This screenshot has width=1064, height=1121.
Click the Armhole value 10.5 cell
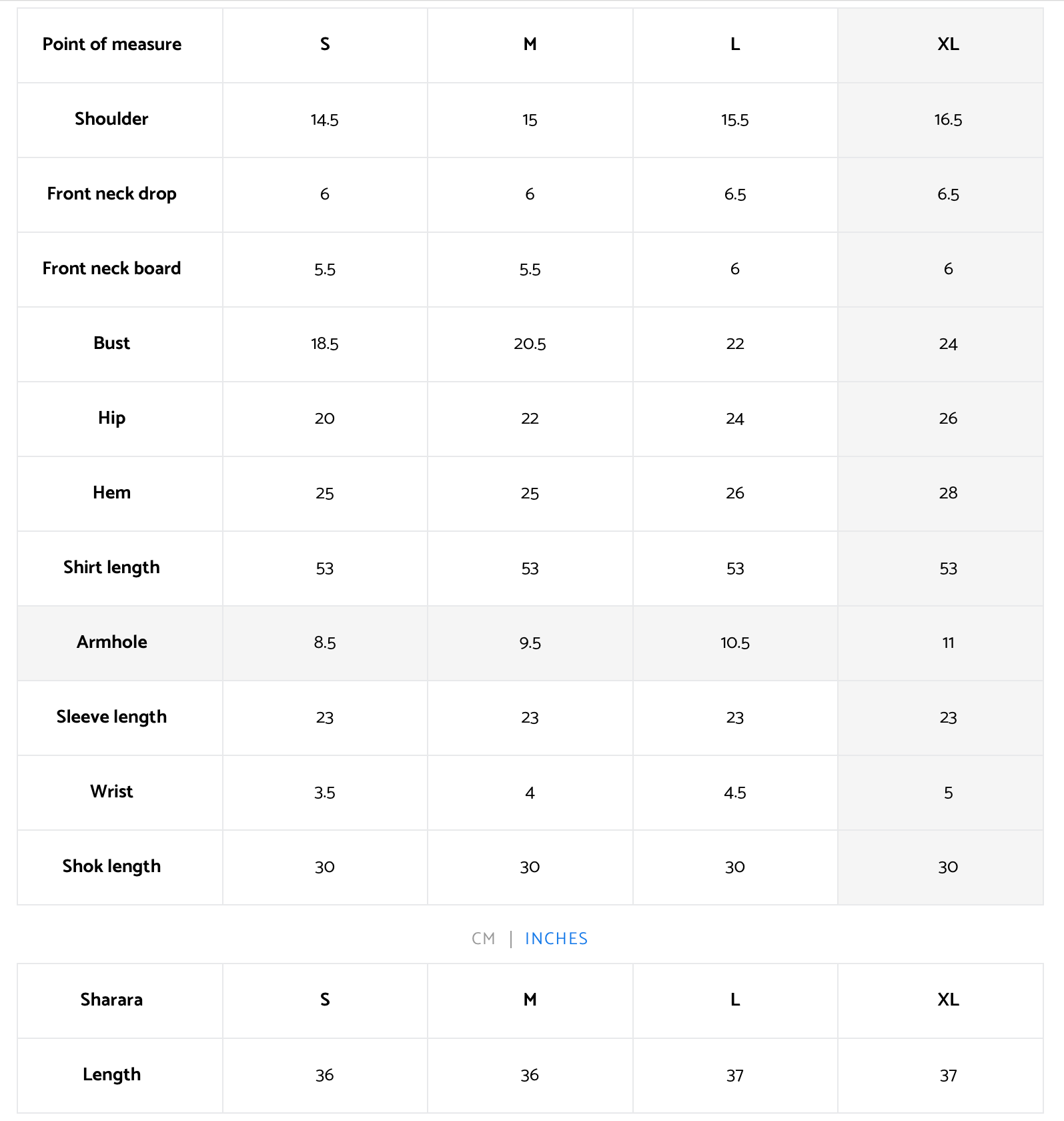click(x=734, y=643)
